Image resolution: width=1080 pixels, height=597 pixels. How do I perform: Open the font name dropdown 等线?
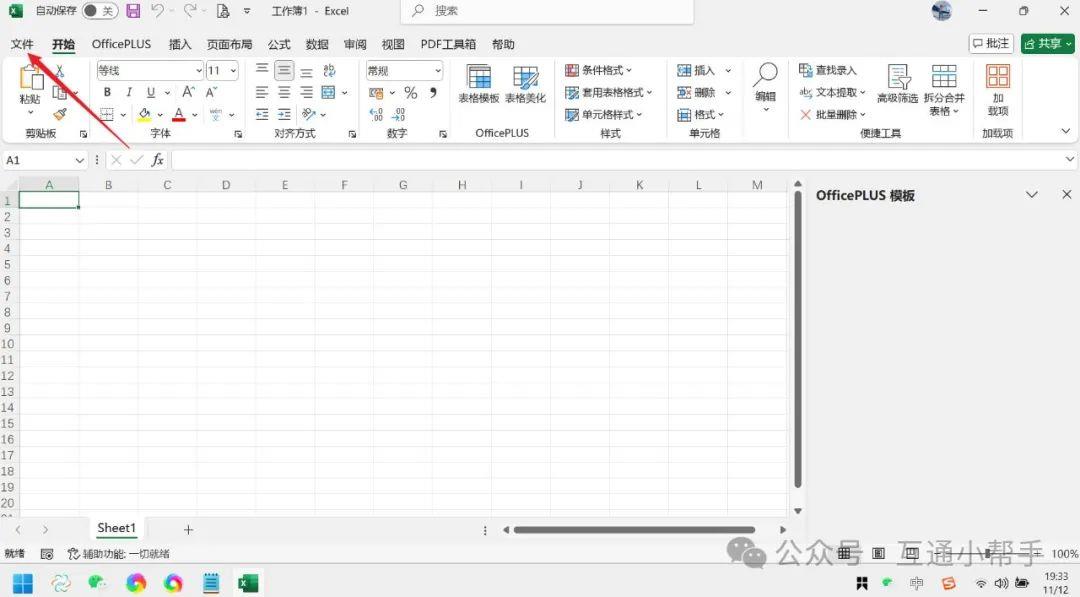(150, 70)
